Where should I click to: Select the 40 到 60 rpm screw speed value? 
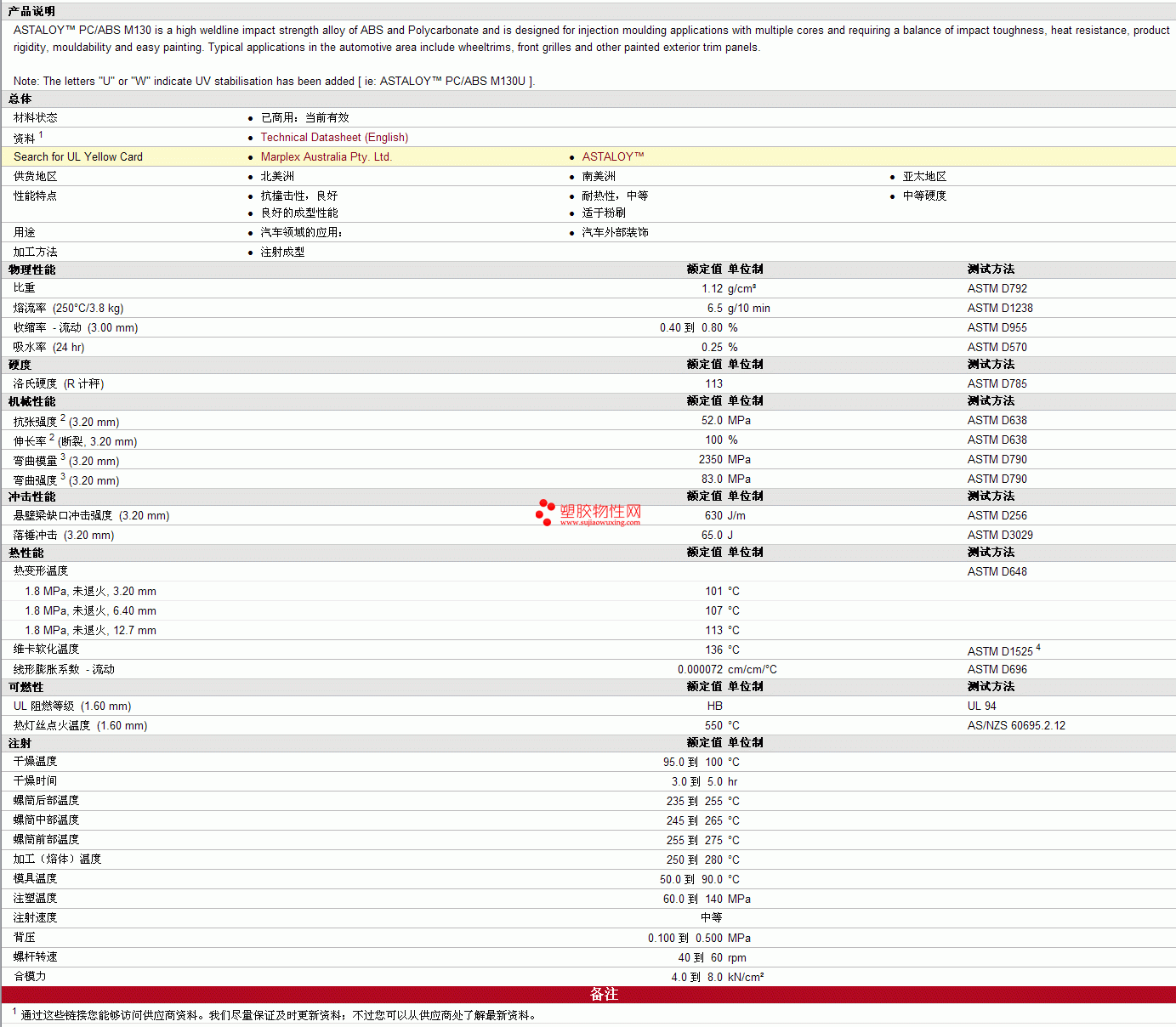(x=713, y=957)
